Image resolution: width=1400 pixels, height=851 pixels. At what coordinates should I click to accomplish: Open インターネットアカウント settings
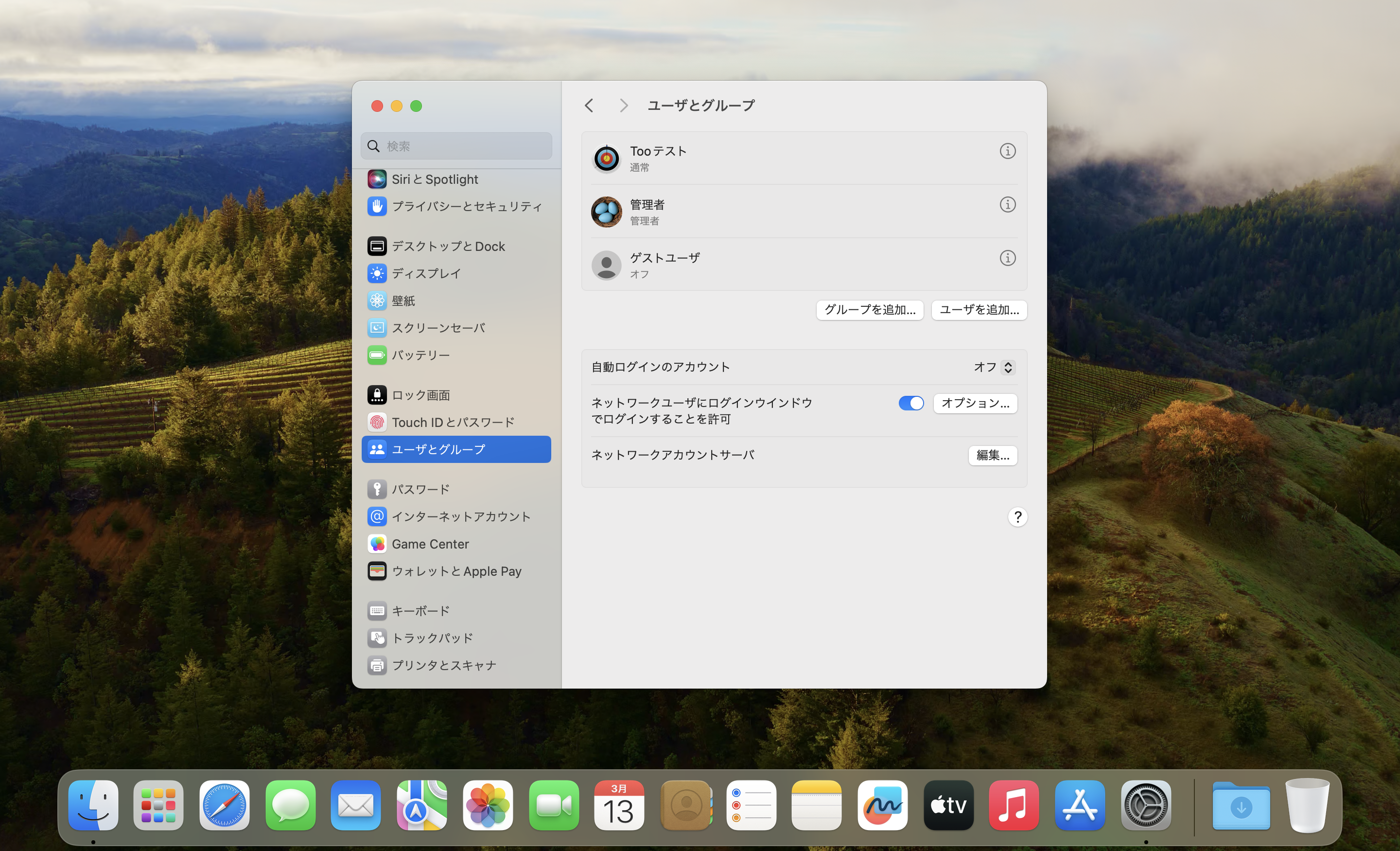pos(455,517)
